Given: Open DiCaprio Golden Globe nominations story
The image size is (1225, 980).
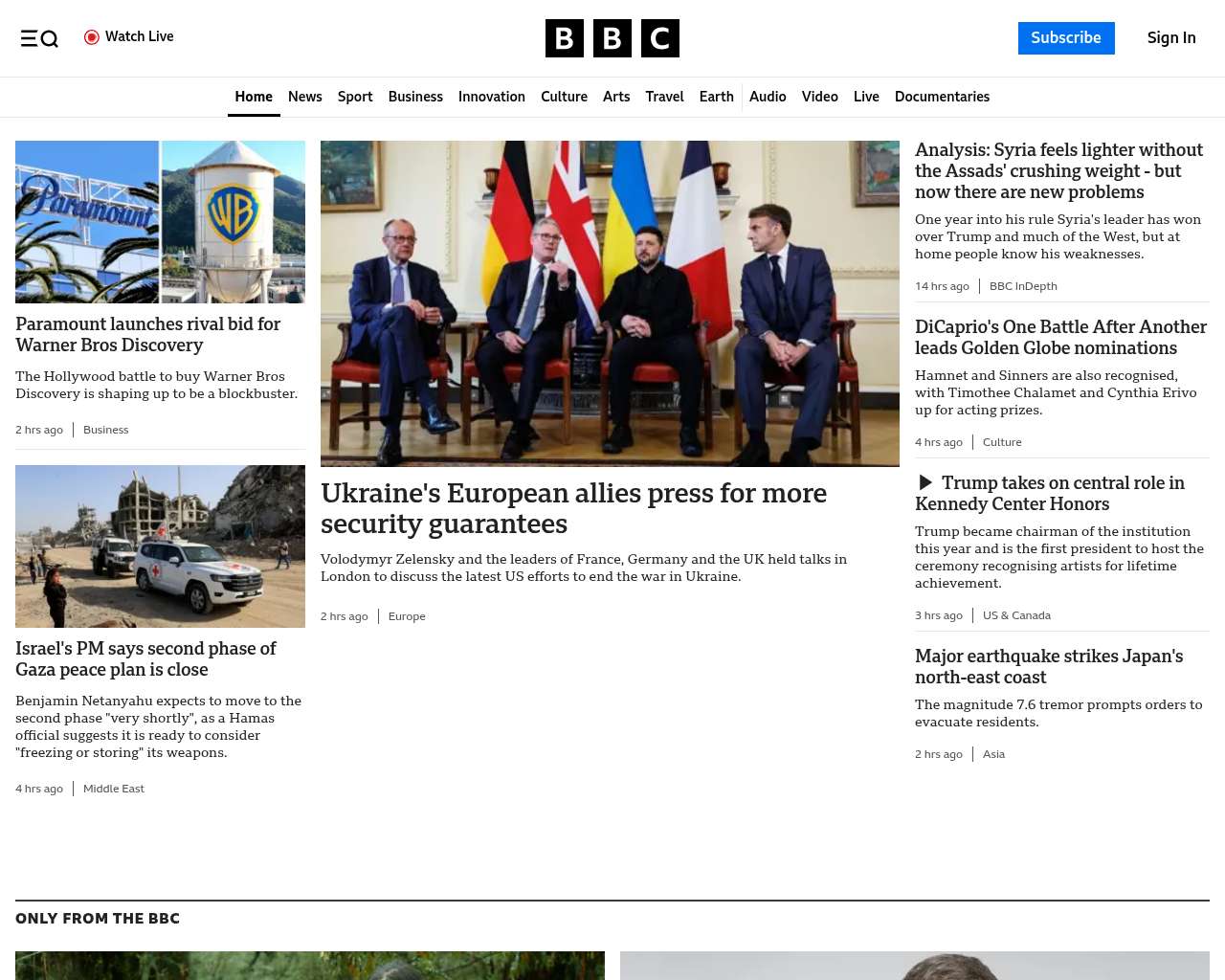Looking at the screenshot, I should click(x=1060, y=338).
